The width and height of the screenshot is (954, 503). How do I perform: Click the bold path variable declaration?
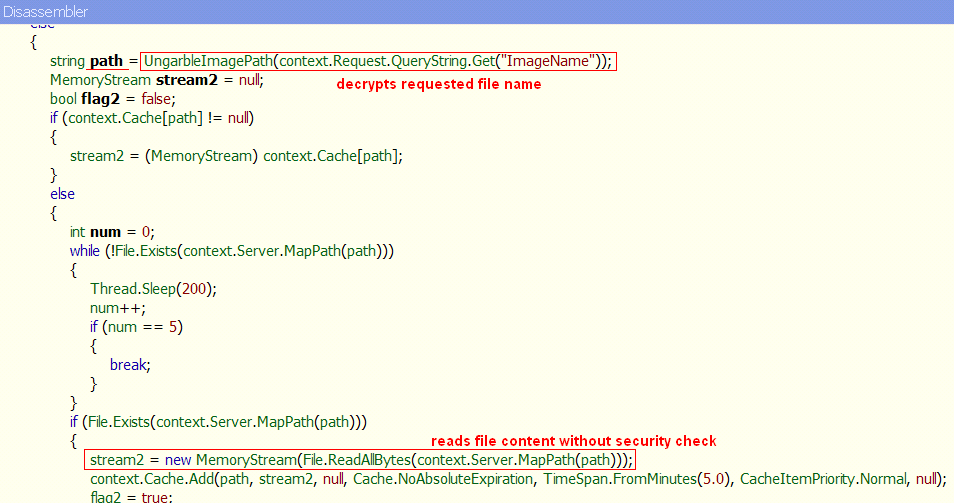click(106, 62)
